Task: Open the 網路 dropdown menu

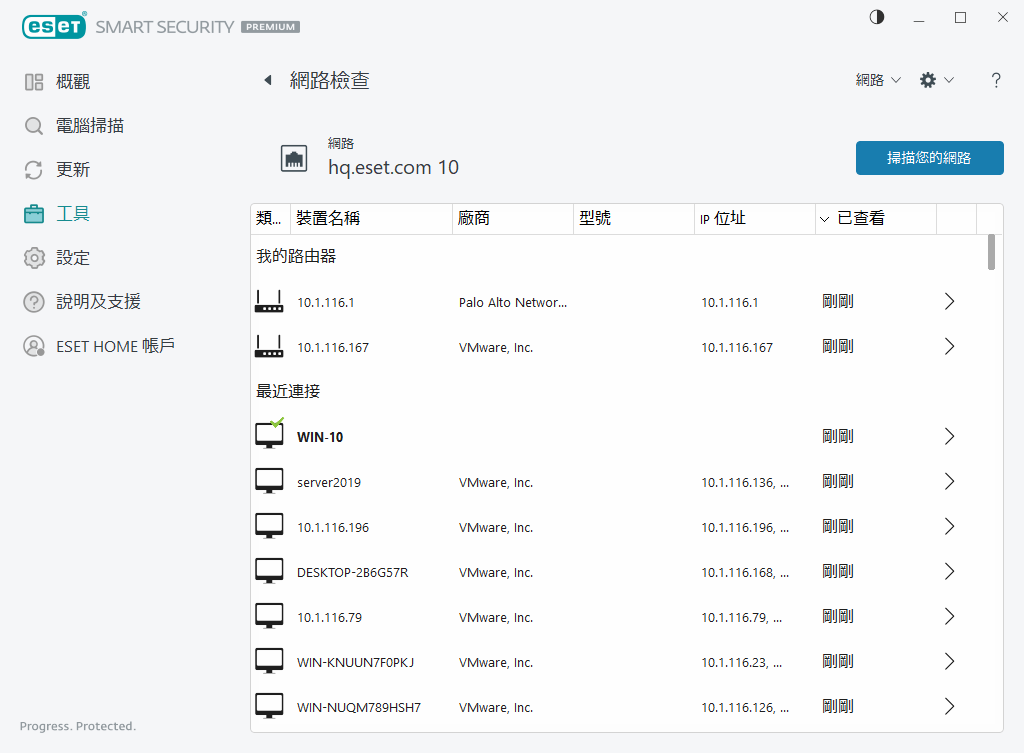Action: [x=877, y=80]
